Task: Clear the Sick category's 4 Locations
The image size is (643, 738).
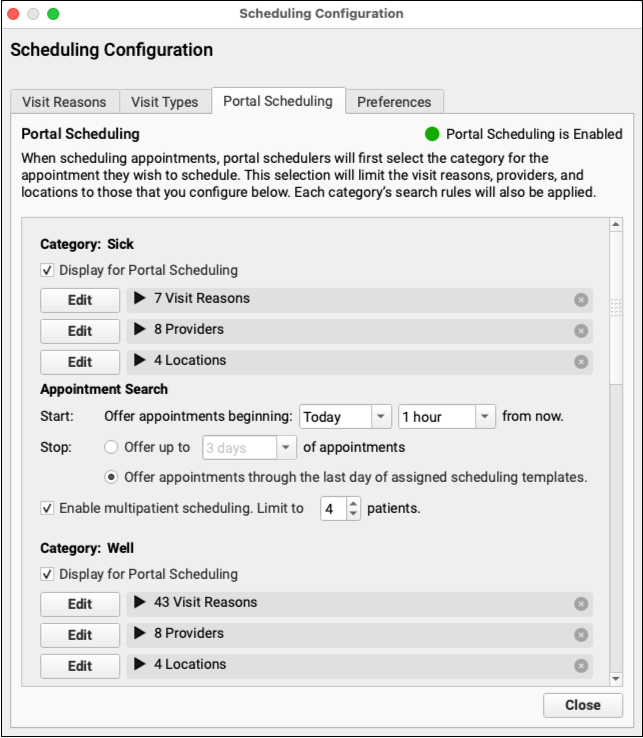Action: pos(581,362)
